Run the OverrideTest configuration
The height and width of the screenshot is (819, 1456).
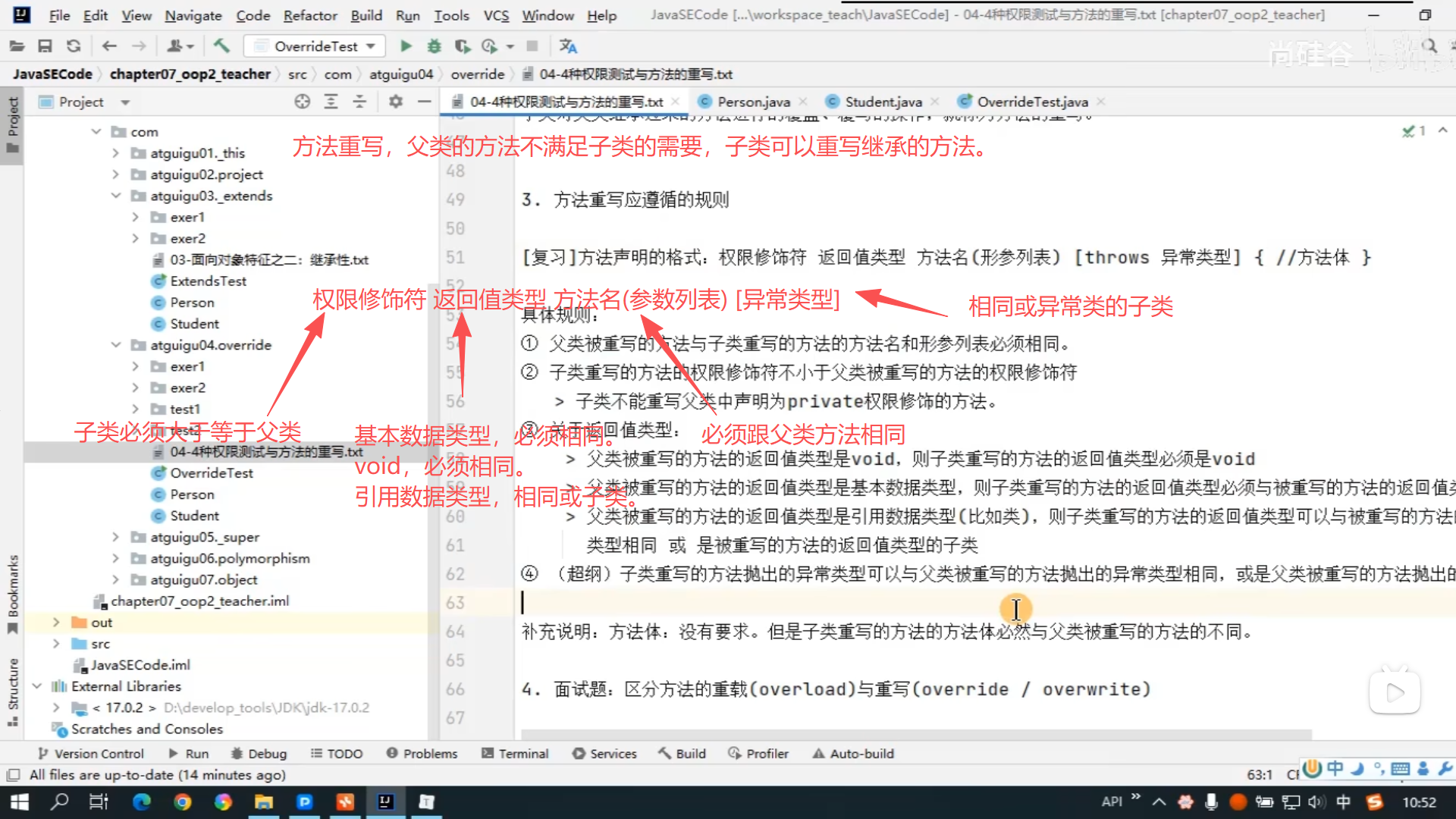(406, 46)
